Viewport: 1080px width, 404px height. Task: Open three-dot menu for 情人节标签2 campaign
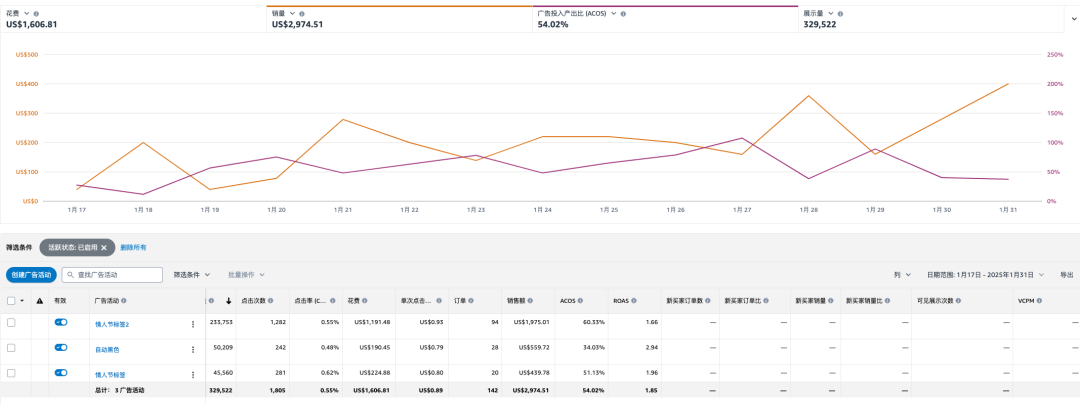coord(193,323)
